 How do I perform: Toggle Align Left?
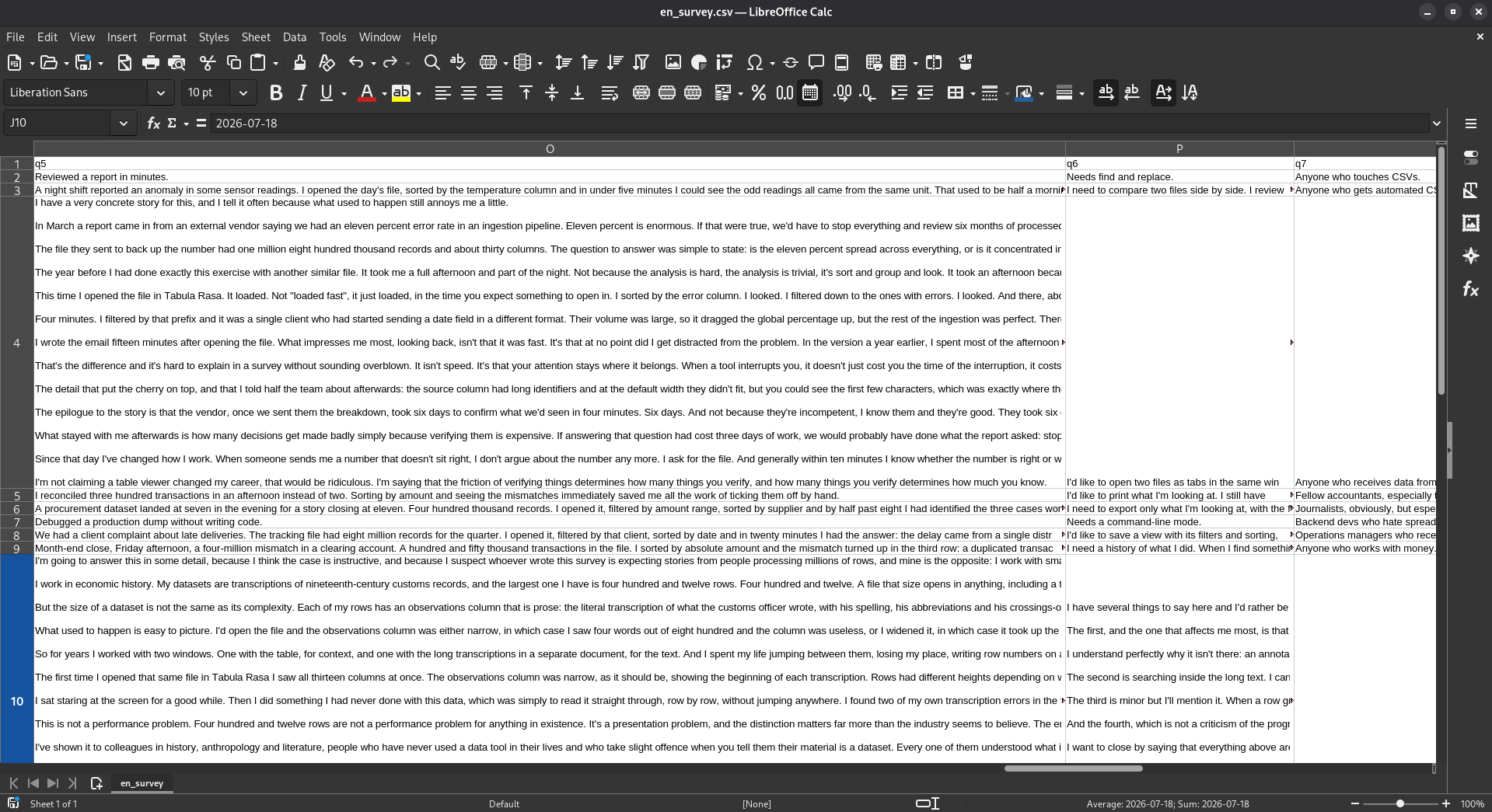(442, 92)
